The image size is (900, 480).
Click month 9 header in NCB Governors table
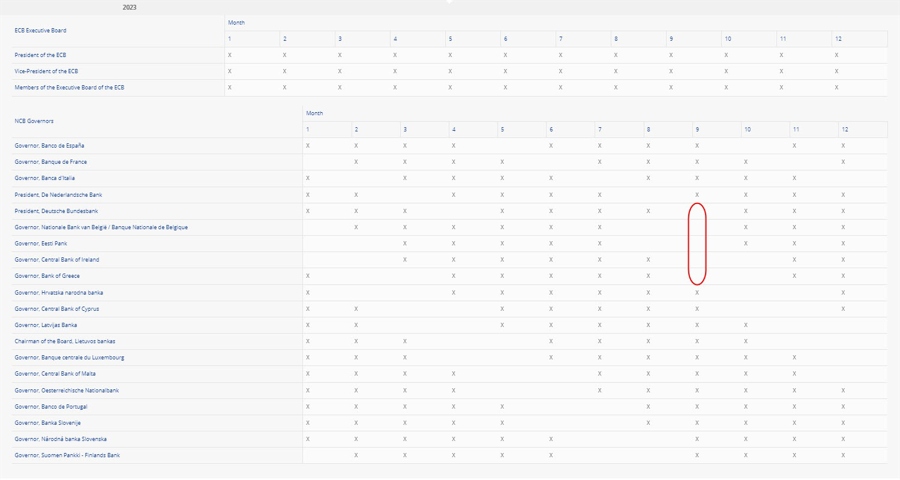[x=697, y=130]
